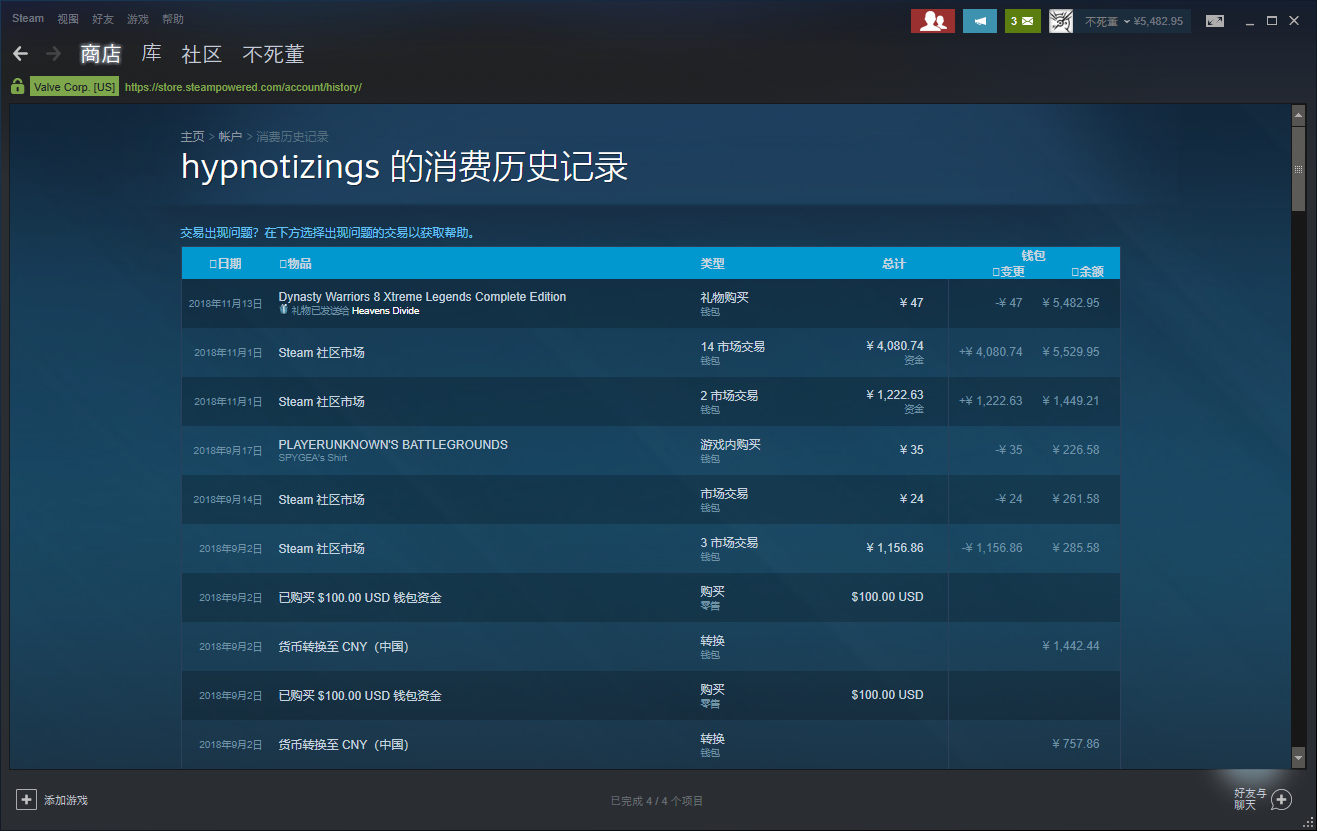Click the balance ¥ 5,529.95
Screen dimensions: 1317x831
pyautogui.click(x=1071, y=352)
